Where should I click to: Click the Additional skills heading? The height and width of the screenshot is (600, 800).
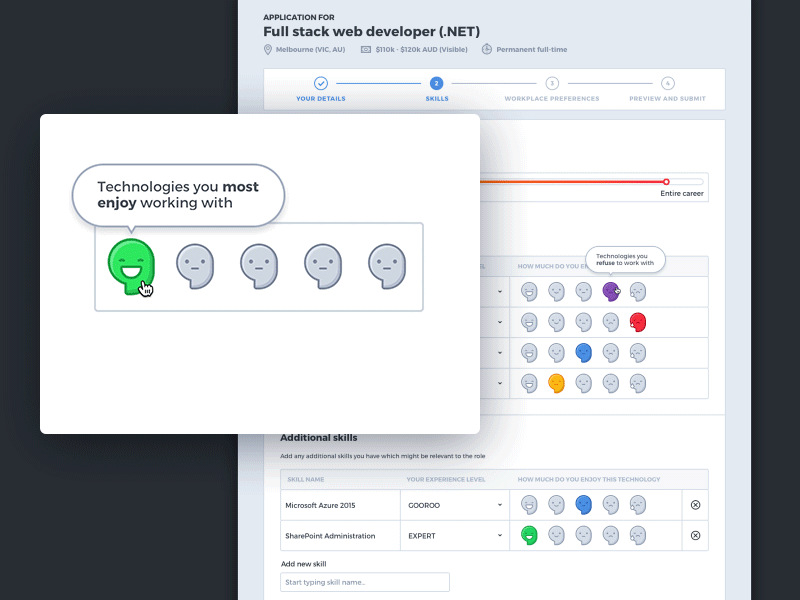click(318, 438)
